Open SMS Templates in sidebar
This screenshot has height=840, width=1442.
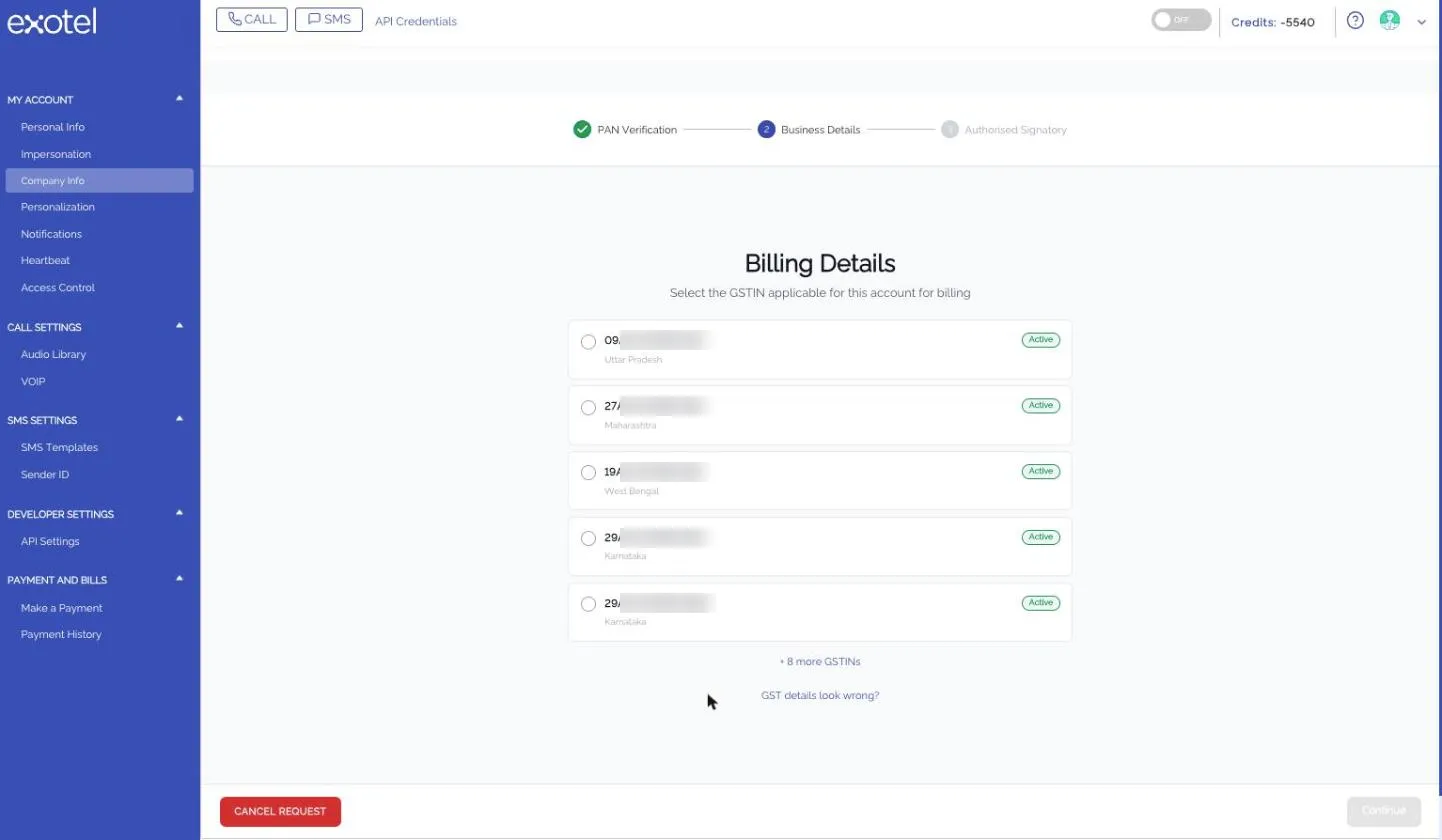pos(59,447)
